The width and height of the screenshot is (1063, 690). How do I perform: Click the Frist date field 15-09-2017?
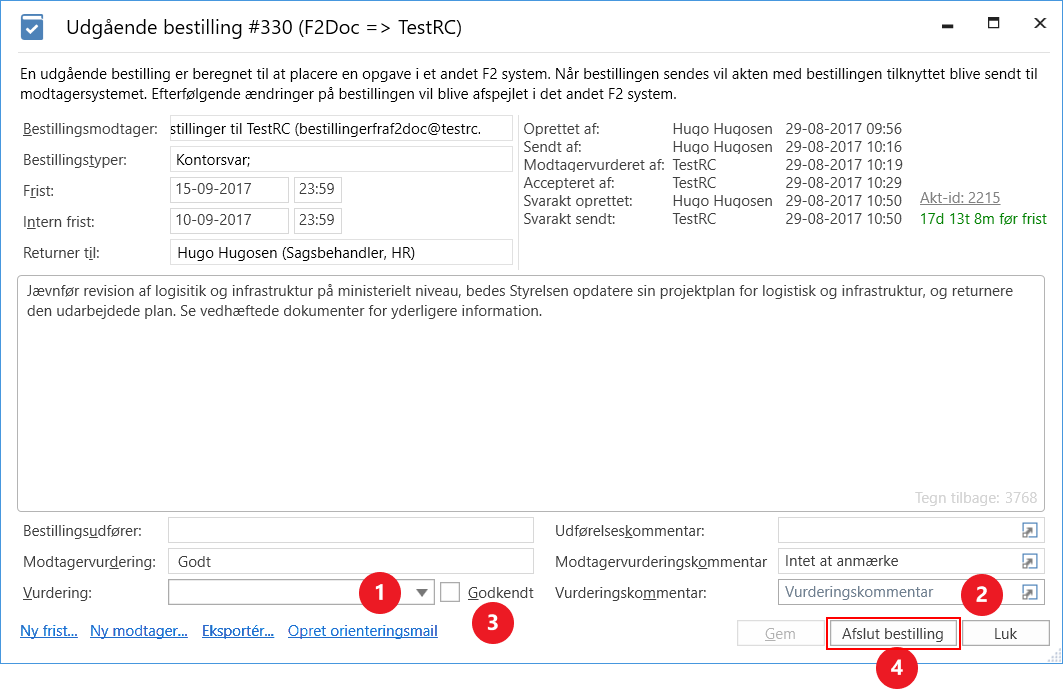pyautogui.click(x=228, y=189)
